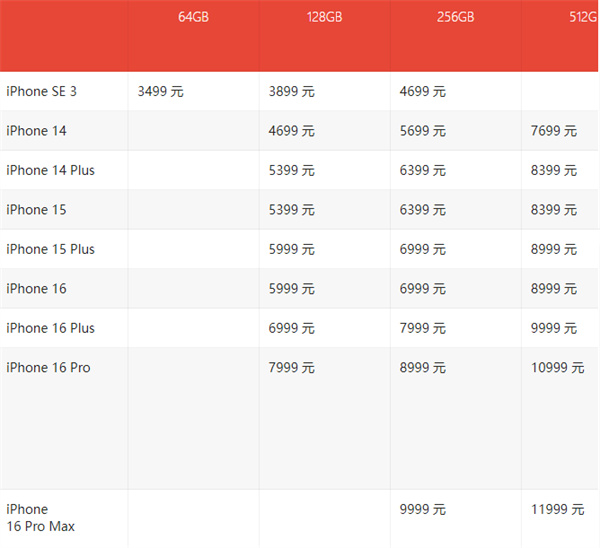Click the 128GB column header

324,17
